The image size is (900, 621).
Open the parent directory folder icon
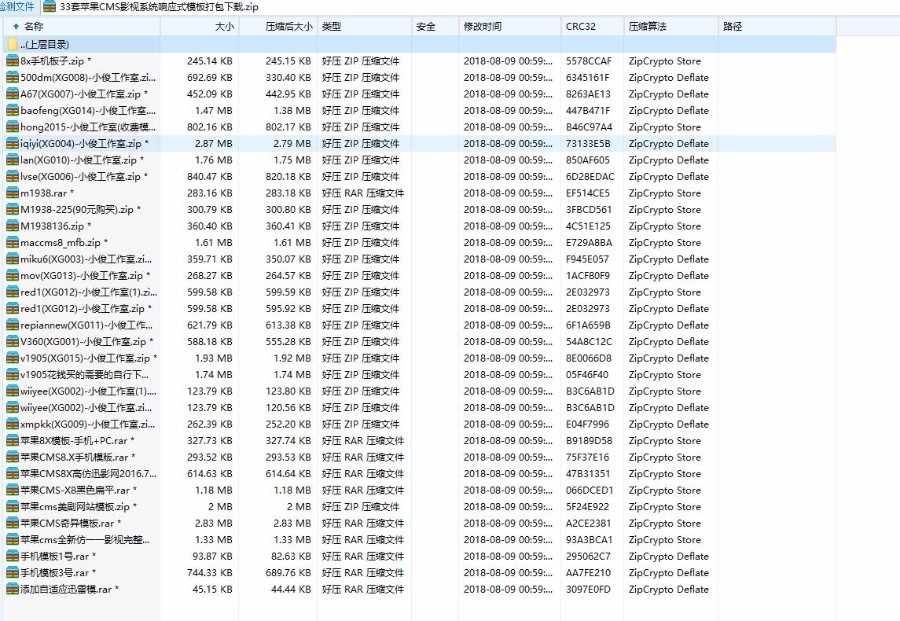(x=13, y=44)
